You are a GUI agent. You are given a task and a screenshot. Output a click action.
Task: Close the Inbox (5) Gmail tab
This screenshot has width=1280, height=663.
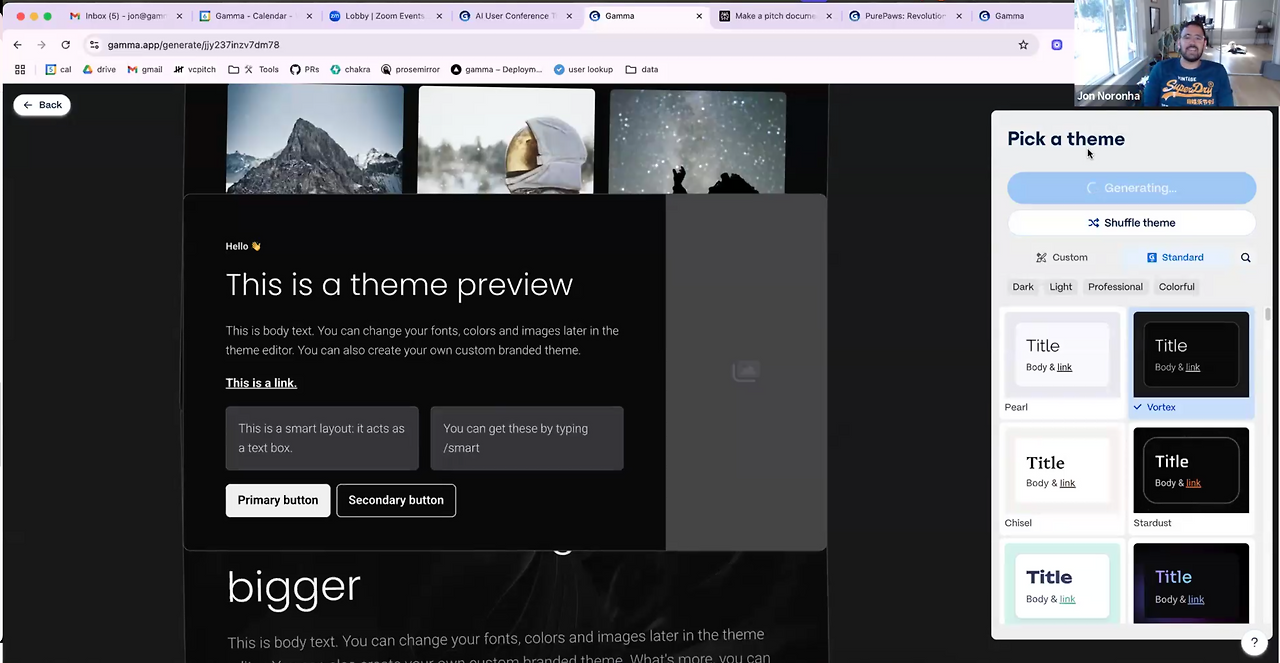pos(180,16)
